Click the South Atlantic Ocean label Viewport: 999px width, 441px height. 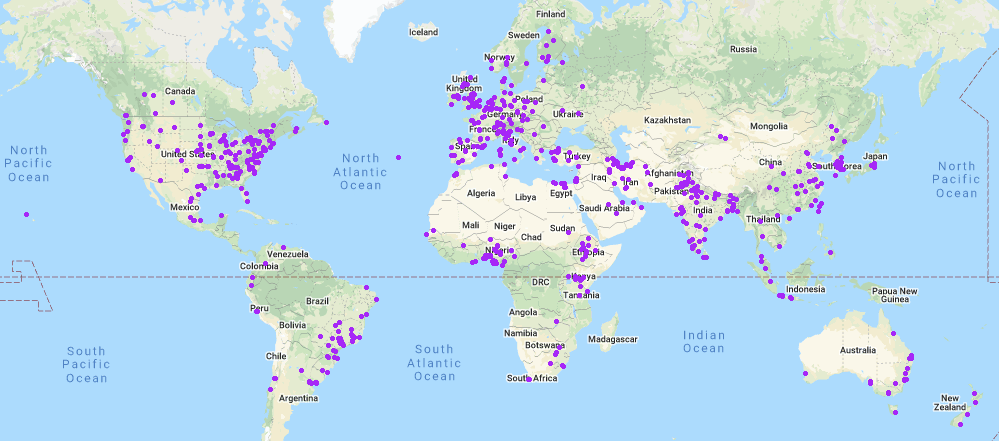(435, 363)
